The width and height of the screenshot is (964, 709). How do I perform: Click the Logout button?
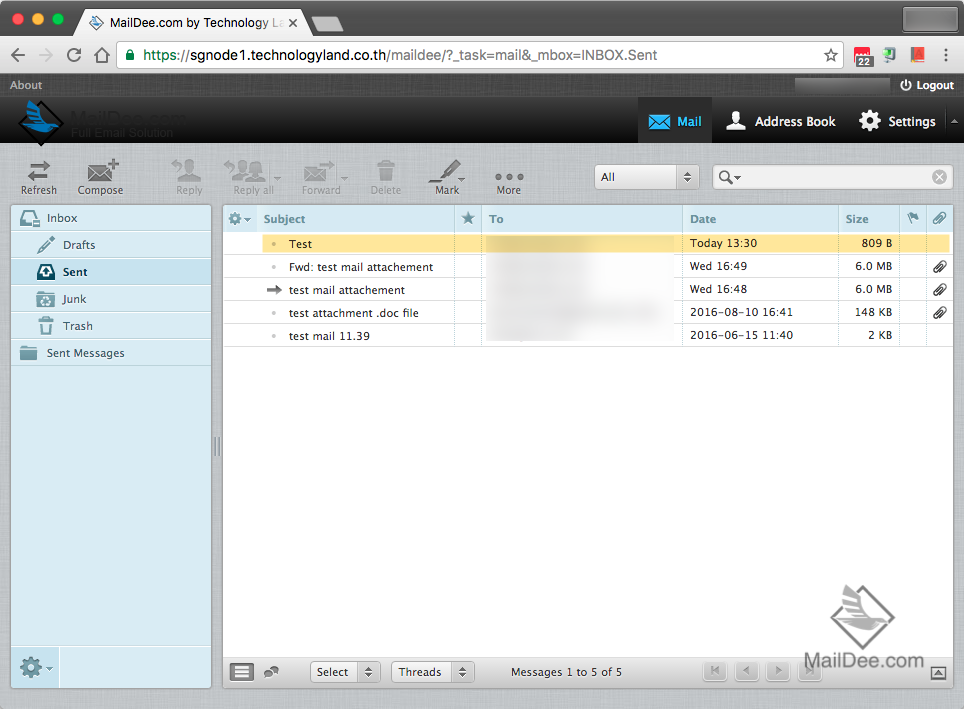click(926, 85)
